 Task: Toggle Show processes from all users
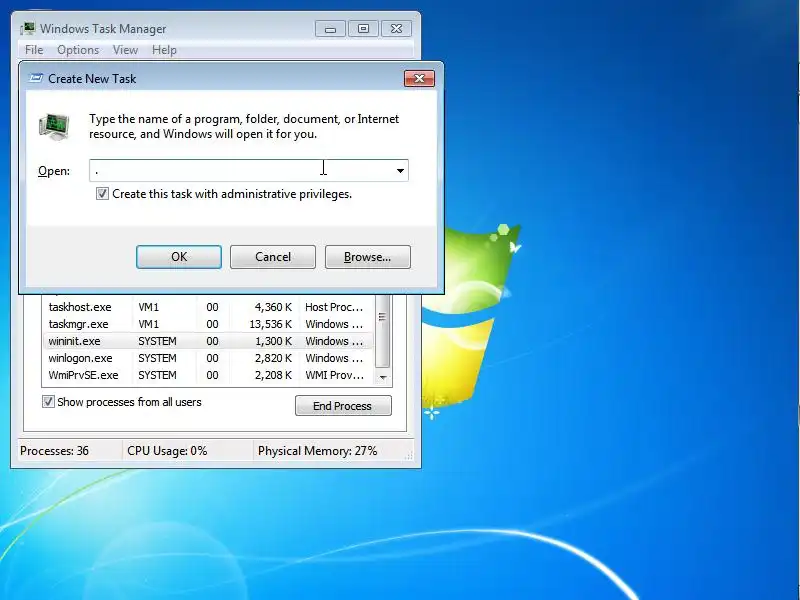point(48,402)
